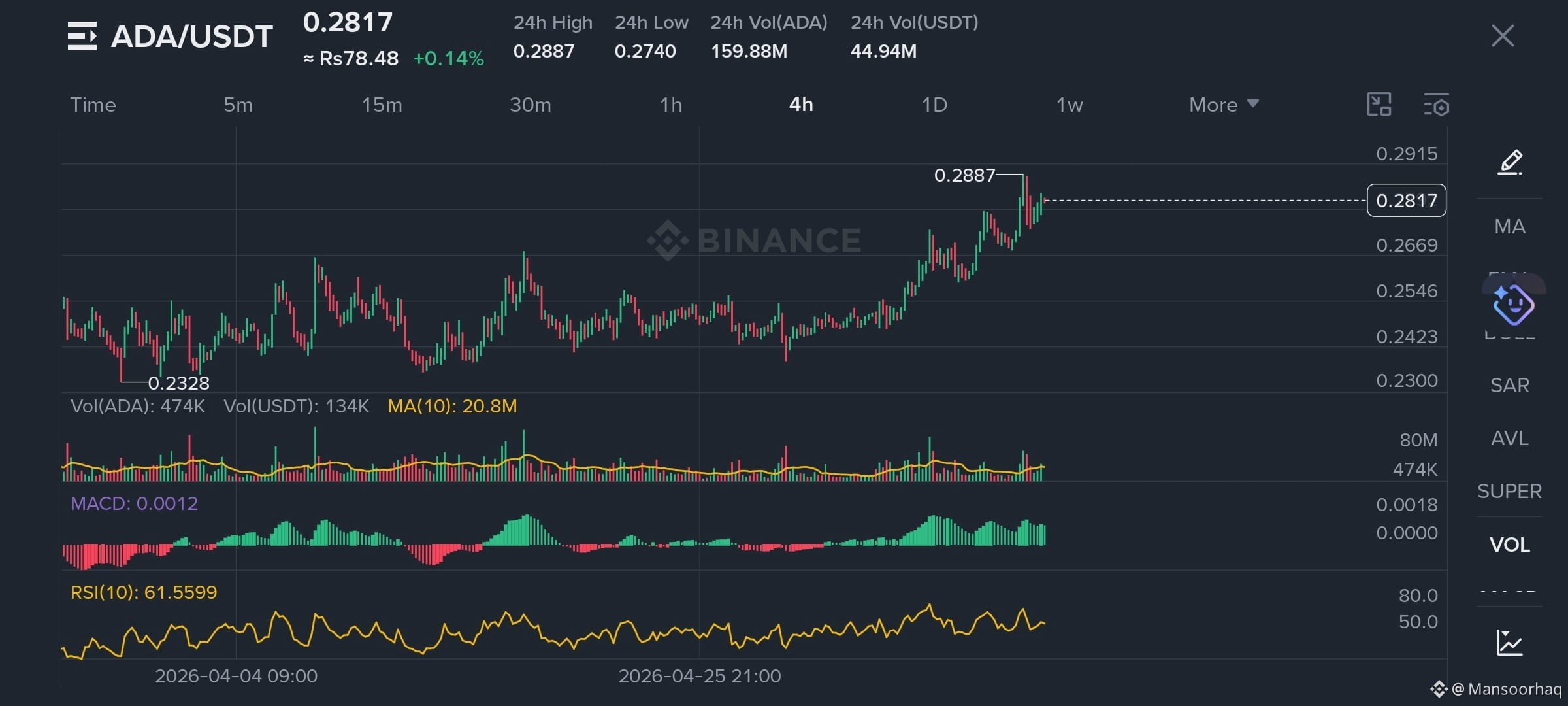Select the 5m interval
Image resolution: width=1568 pixels, height=706 pixels.
pos(238,105)
